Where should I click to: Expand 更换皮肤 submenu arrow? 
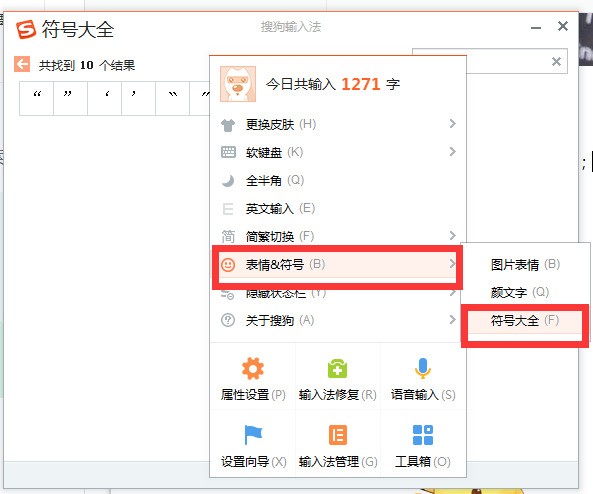click(x=452, y=123)
